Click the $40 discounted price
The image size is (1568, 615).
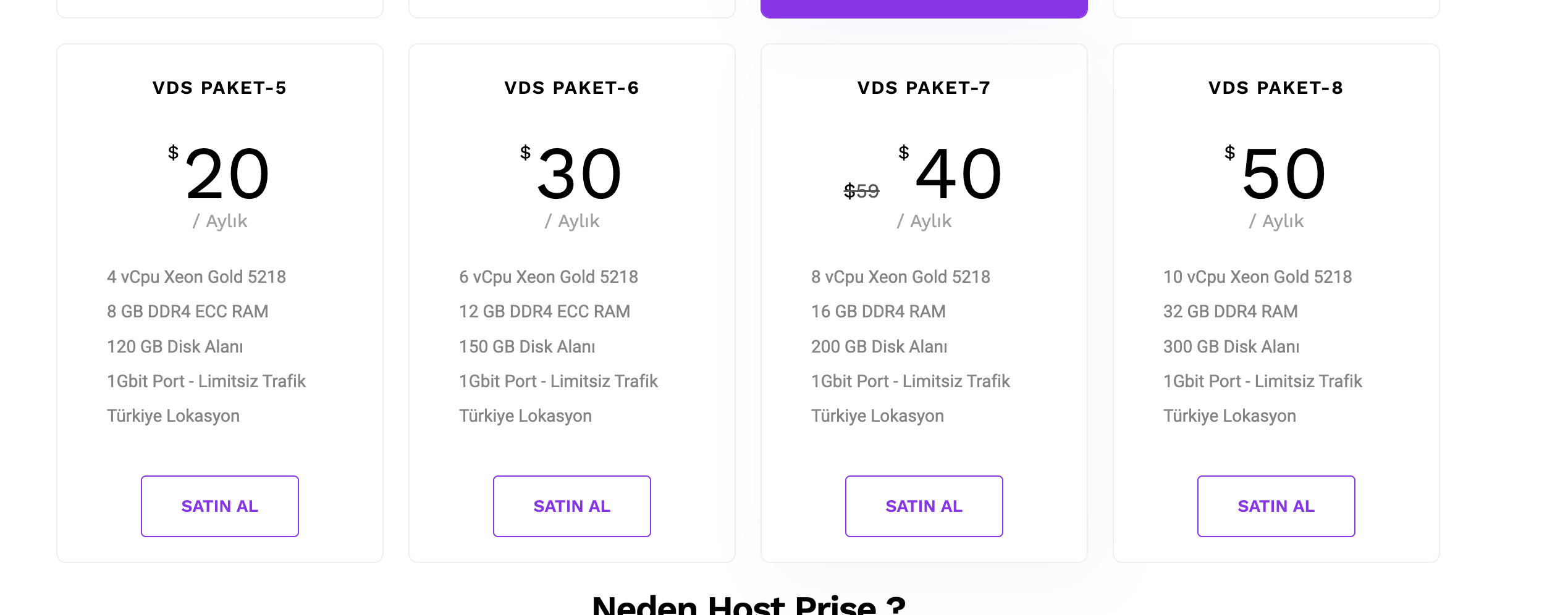pyautogui.click(x=950, y=174)
